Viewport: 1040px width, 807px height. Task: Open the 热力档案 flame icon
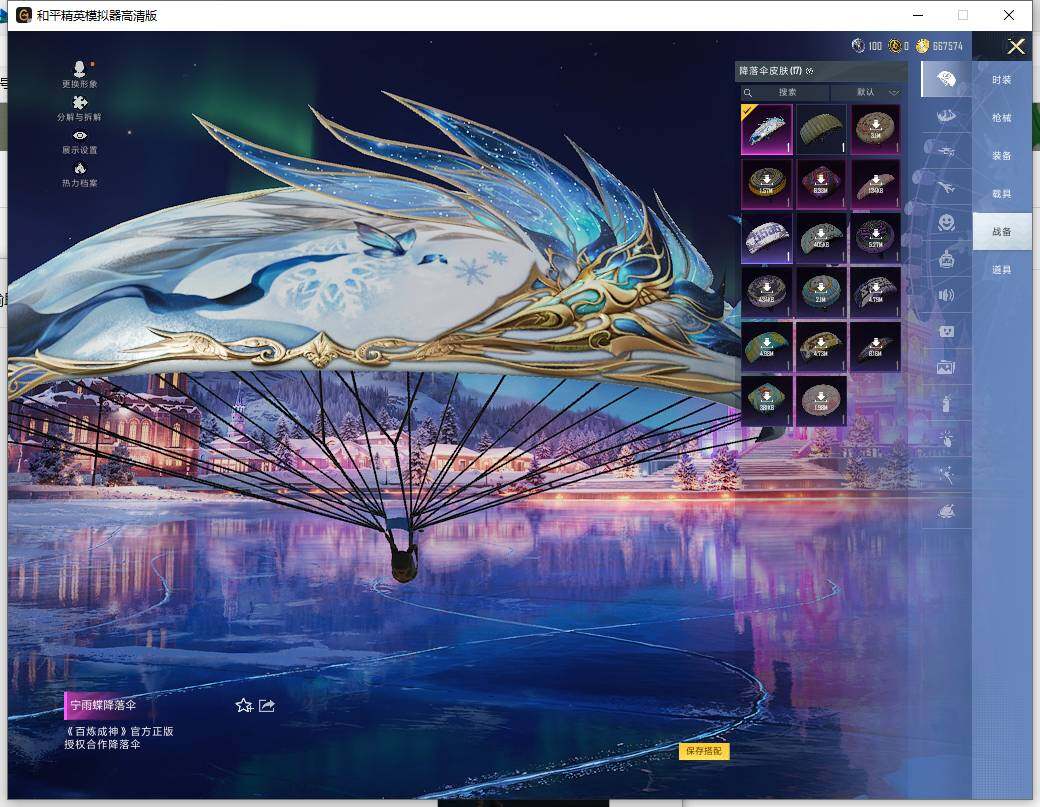[x=80, y=175]
